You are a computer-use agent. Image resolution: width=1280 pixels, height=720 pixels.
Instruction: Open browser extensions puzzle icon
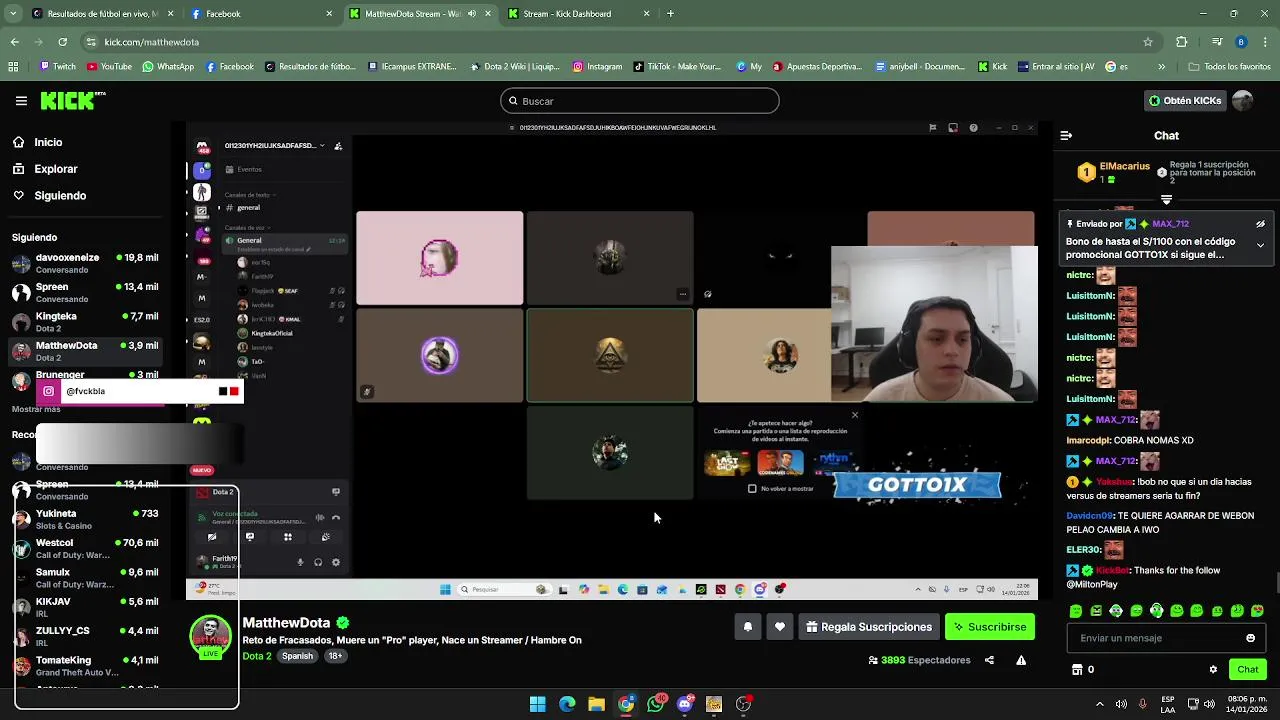[1182, 42]
